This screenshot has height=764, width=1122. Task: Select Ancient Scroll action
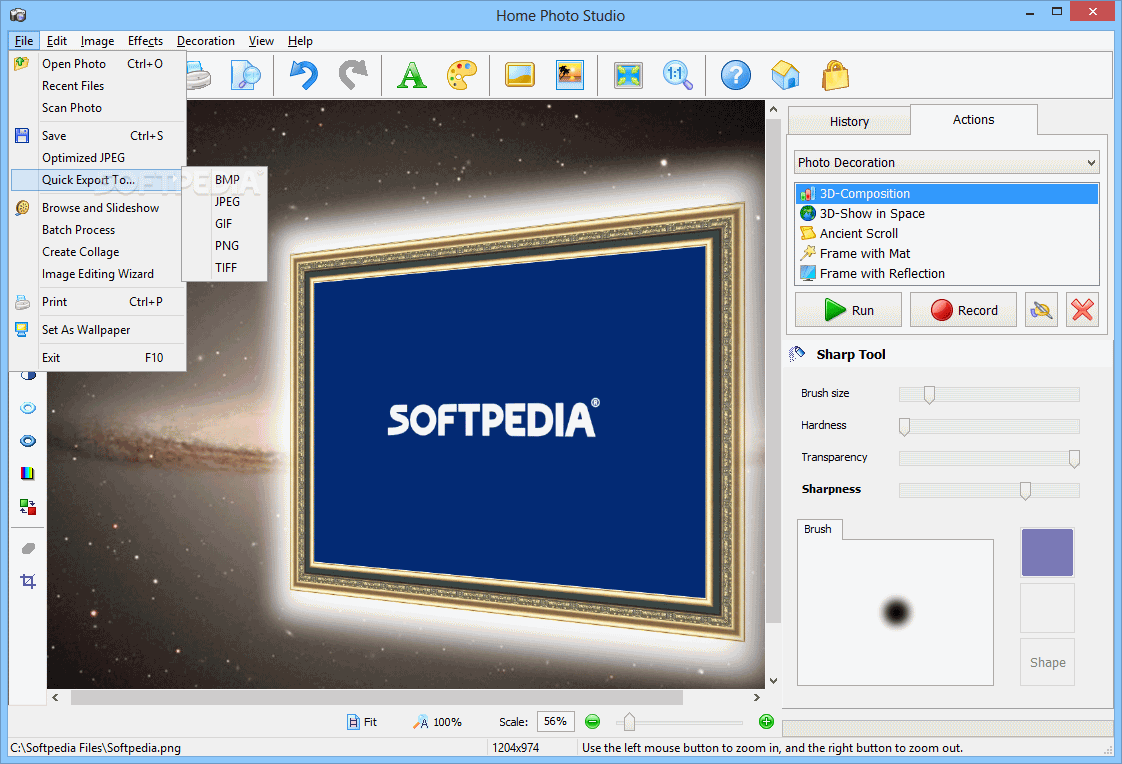[x=947, y=233]
